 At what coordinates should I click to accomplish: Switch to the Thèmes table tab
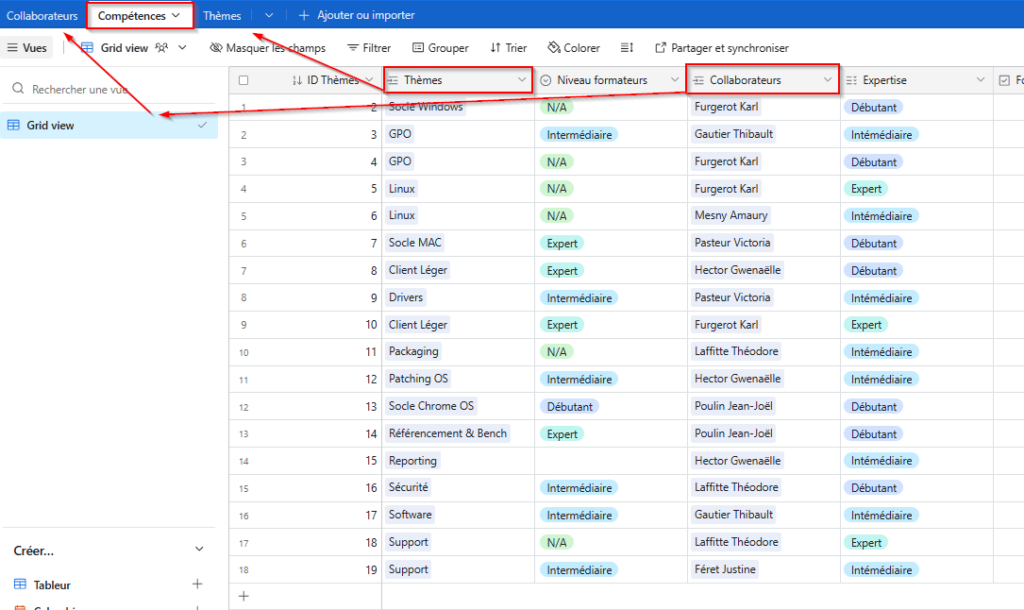(222, 15)
